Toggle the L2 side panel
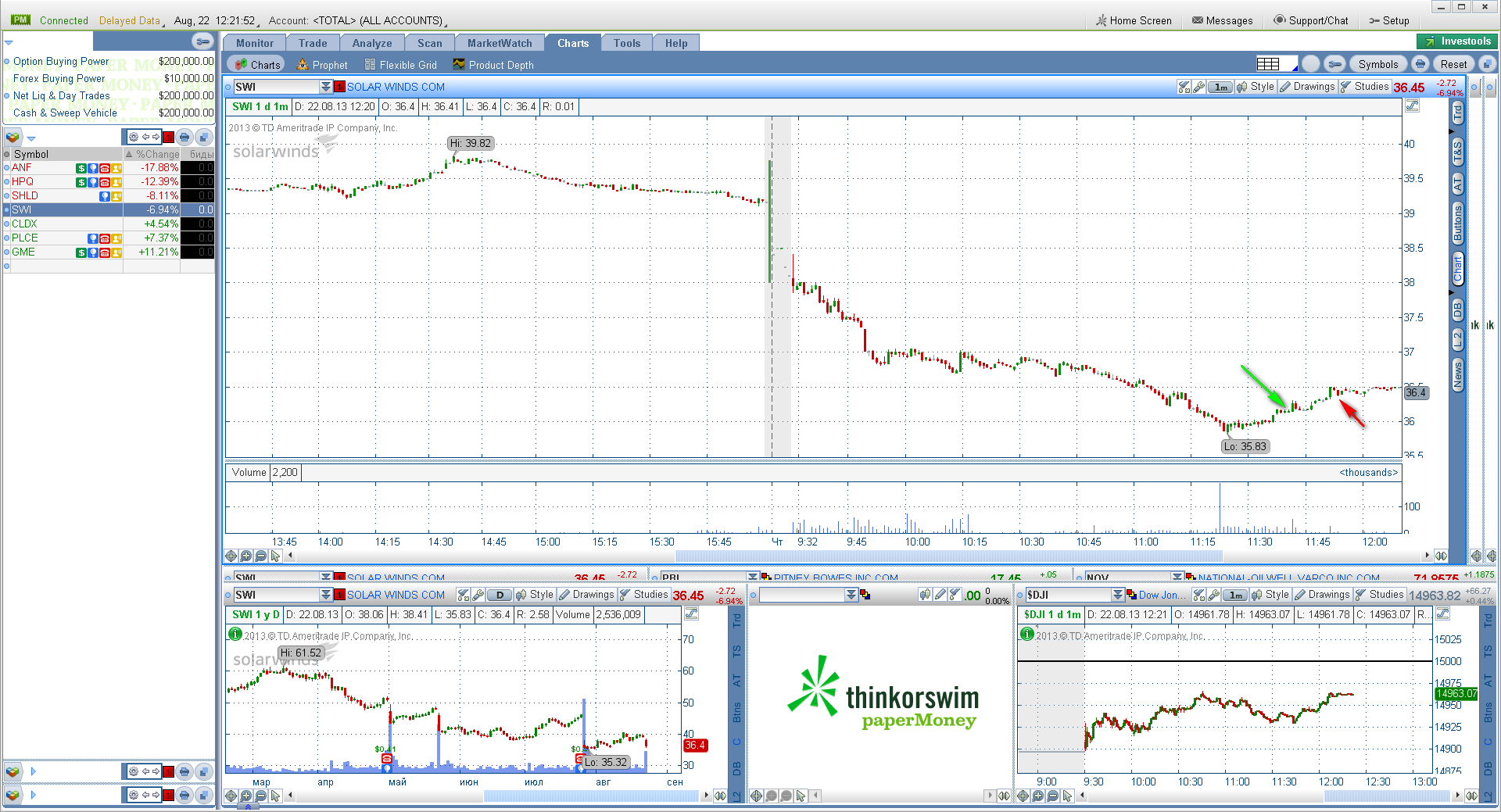Screen dimensions: 1501x812 click(x=1458, y=339)
